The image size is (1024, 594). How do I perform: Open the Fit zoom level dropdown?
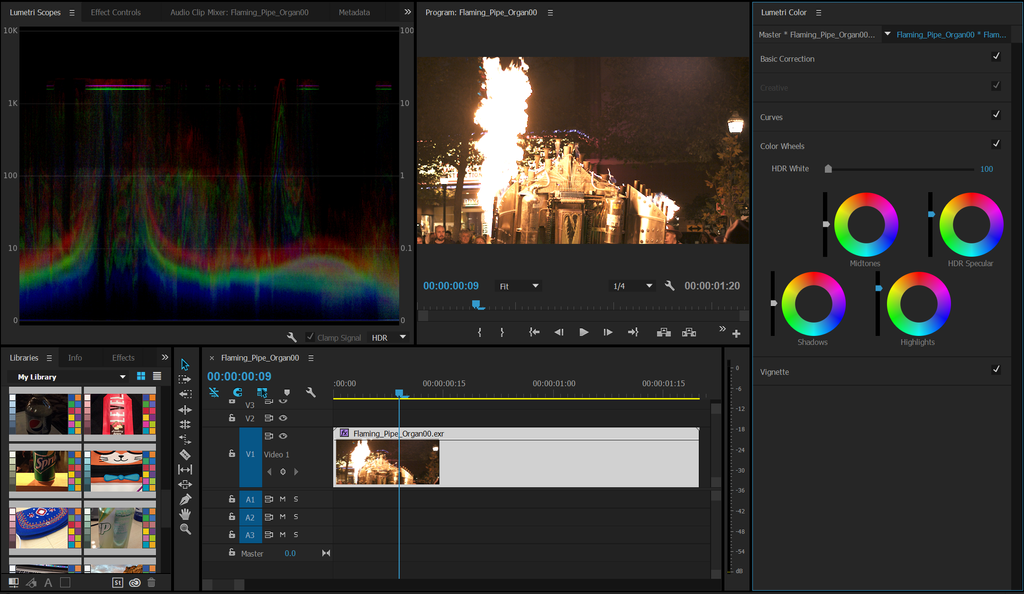pos(519,285)
